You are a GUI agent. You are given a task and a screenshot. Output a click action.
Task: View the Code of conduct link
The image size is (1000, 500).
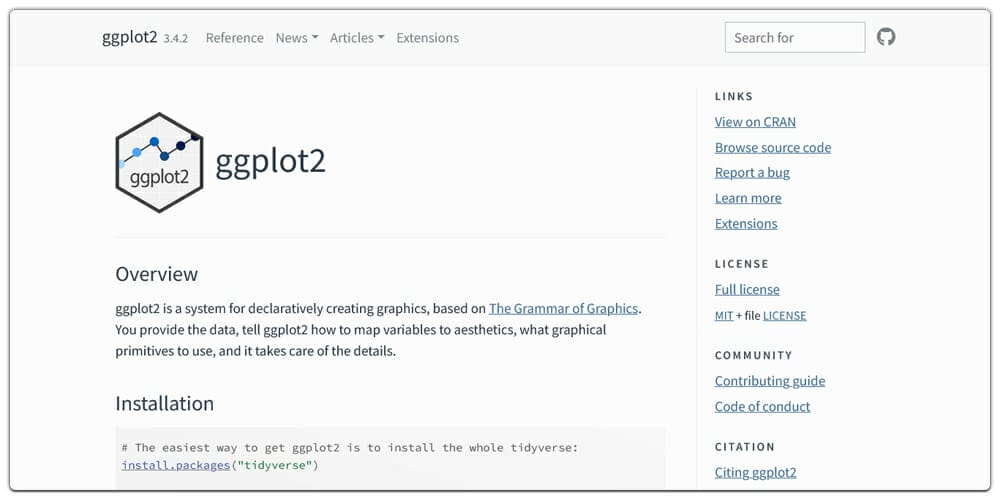point(762,406)
